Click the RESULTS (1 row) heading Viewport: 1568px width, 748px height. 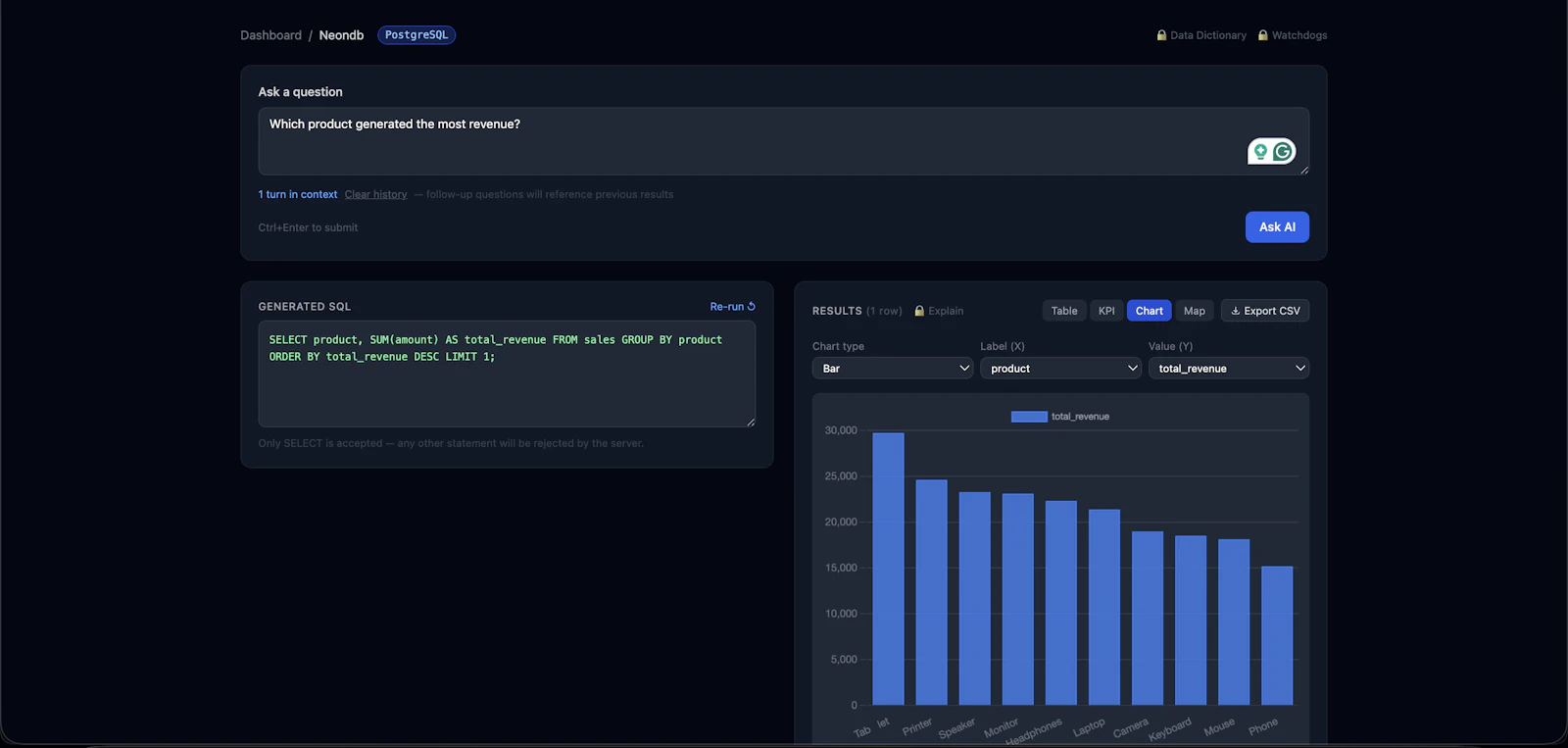(x=857, y=311)
